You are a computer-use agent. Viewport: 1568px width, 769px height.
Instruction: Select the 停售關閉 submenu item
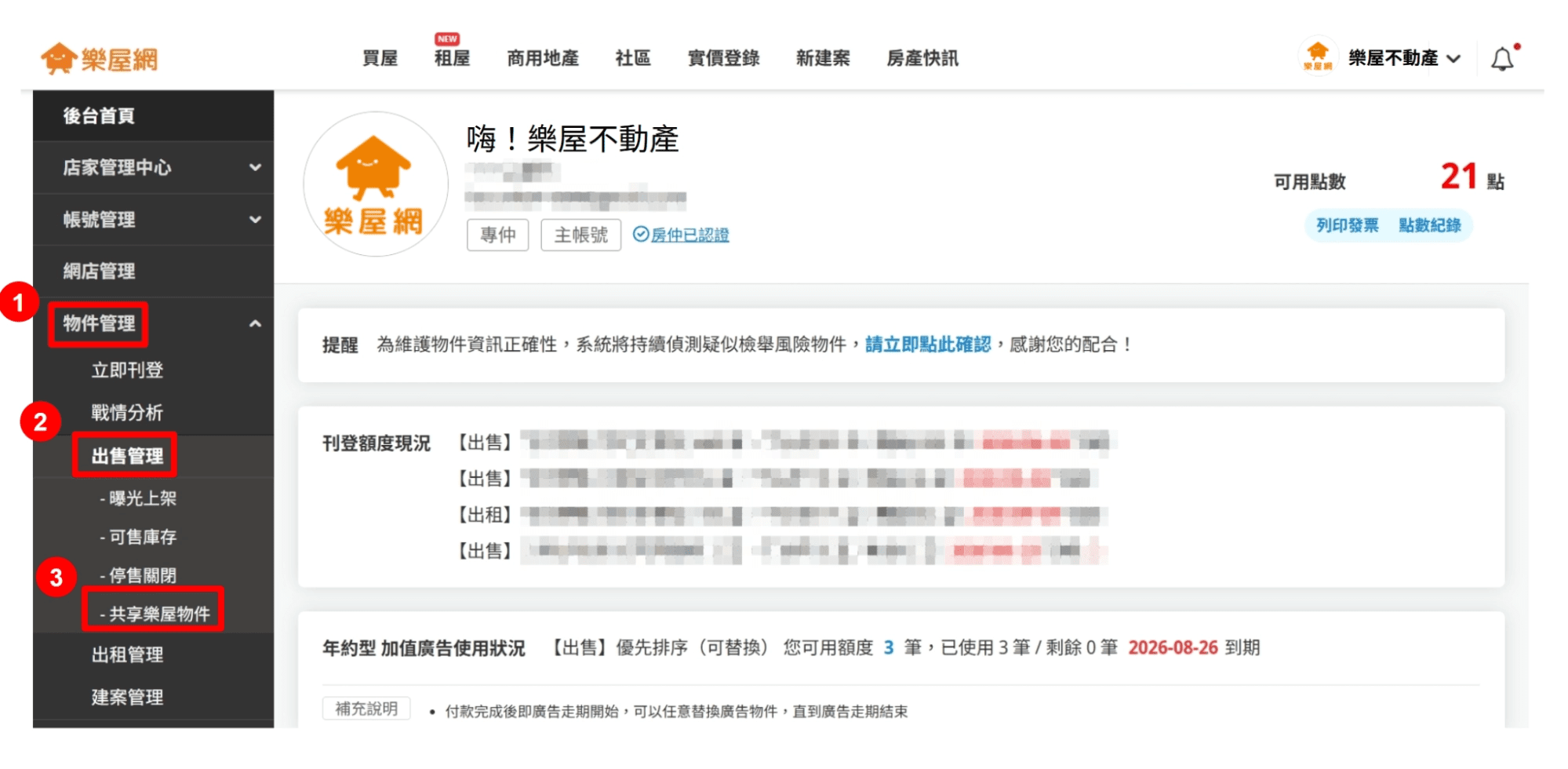(139, 575)
